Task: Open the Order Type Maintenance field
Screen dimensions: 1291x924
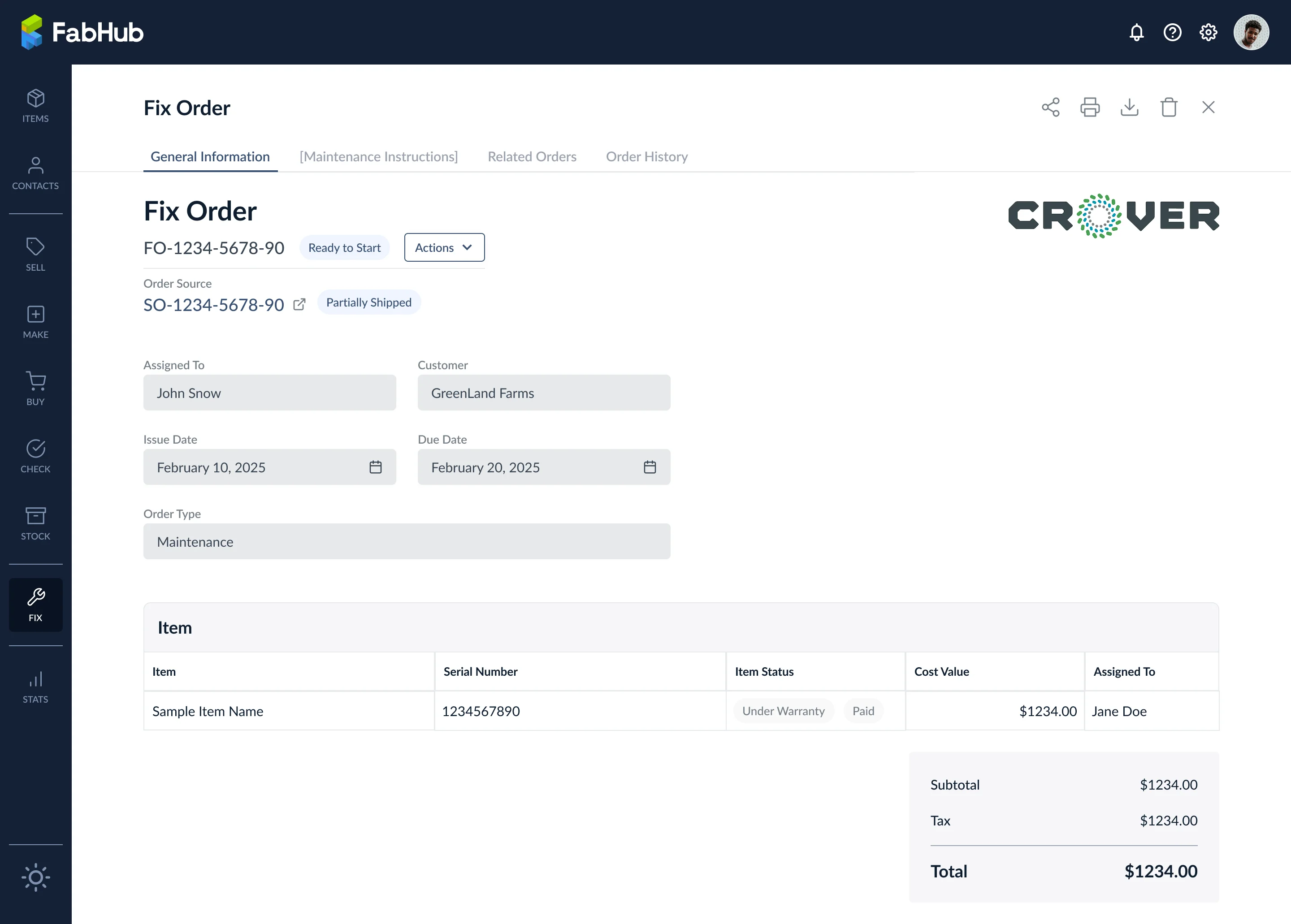Action: [407, 542]
